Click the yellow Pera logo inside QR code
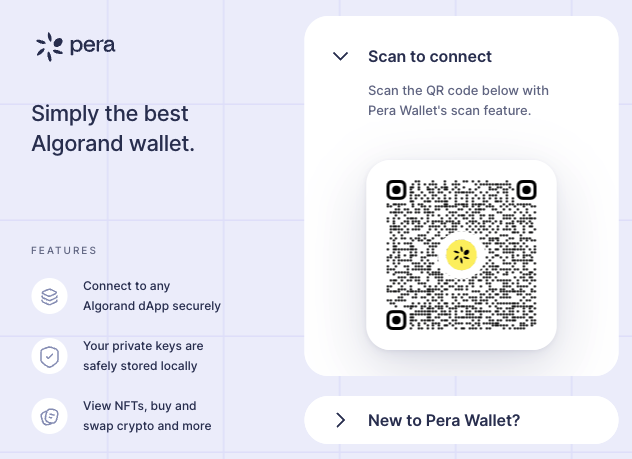 click(461, 255)
